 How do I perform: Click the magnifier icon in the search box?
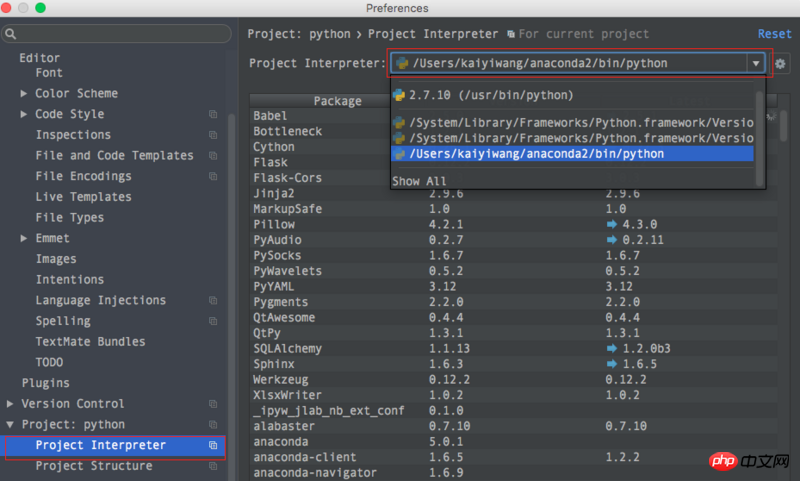tap(11, 34)
